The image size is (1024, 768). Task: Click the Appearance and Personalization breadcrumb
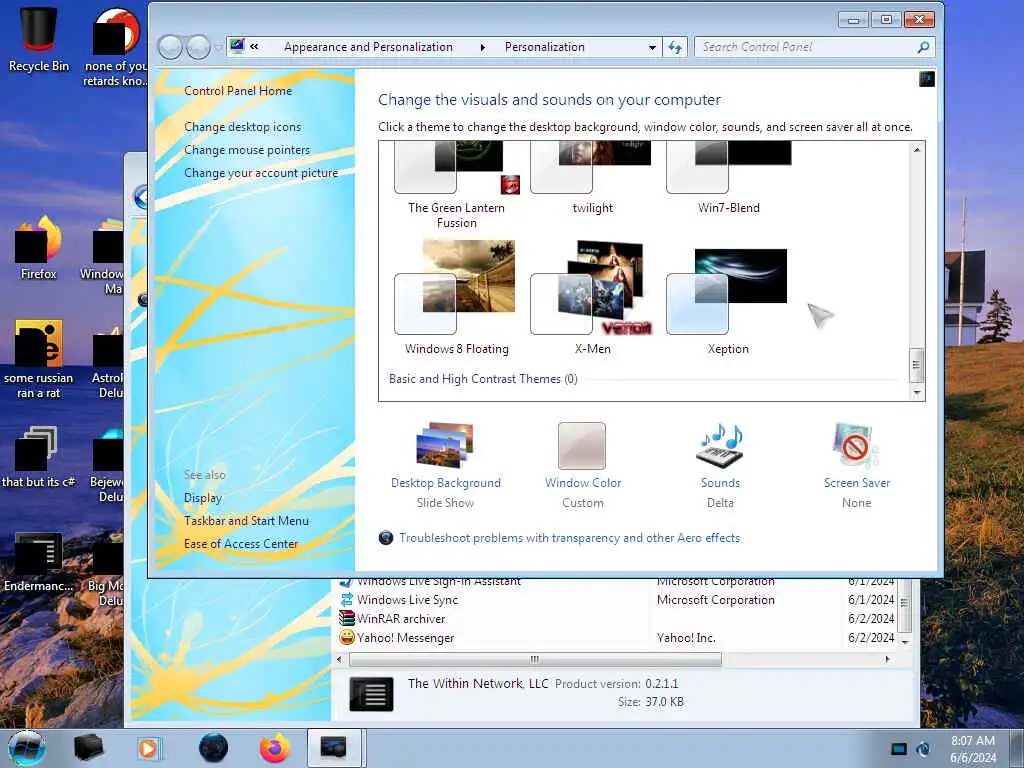[x=368, y=47]
